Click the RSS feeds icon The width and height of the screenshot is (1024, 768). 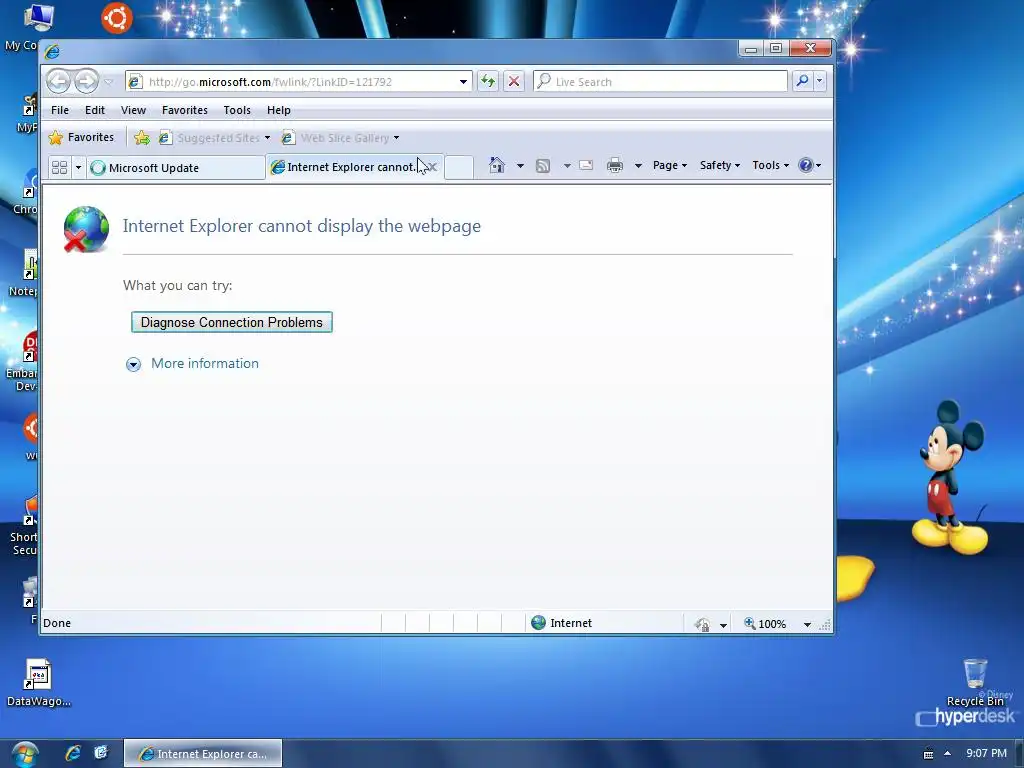click(543, 166)
